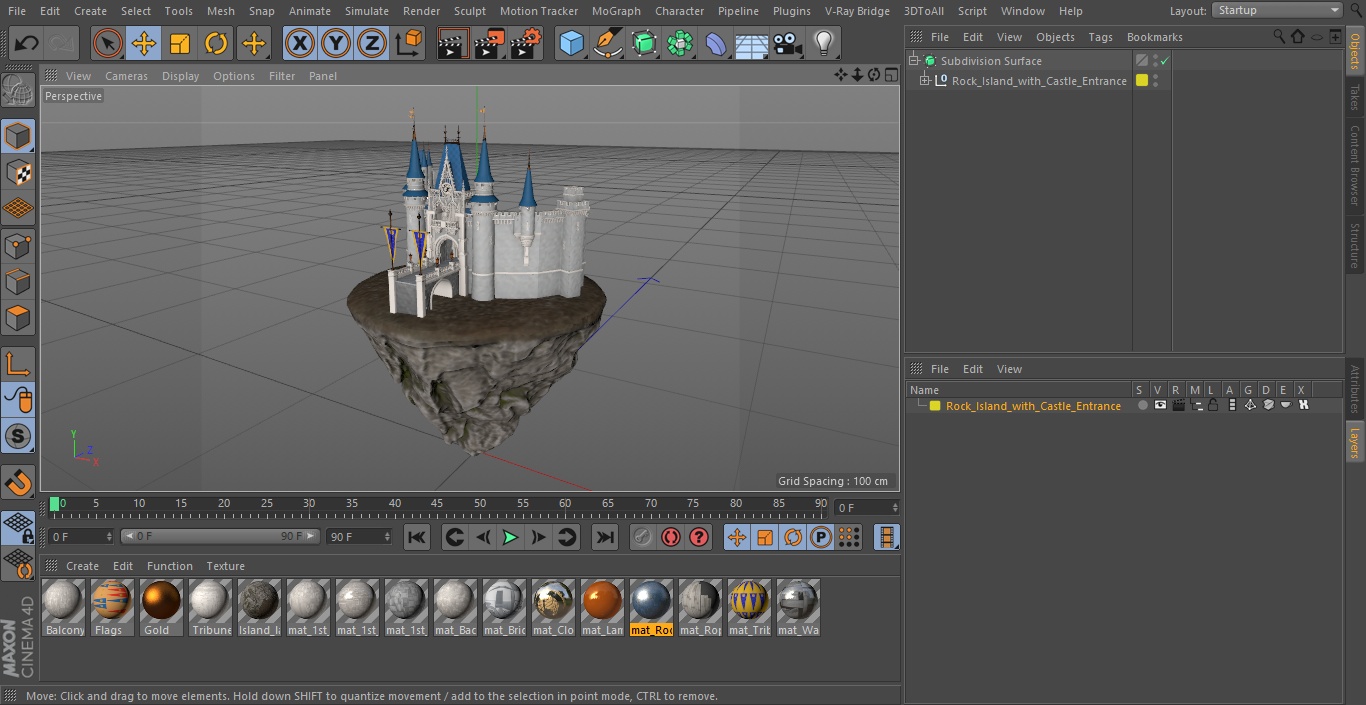
Task: Toggle Autokeying button
Action: pos(670,537)
